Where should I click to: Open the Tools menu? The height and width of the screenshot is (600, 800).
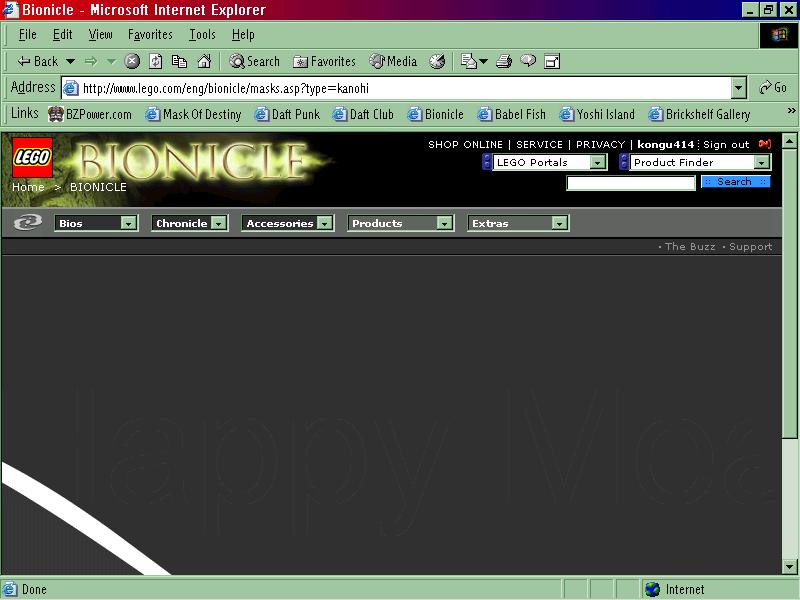(x=202, y=34)
